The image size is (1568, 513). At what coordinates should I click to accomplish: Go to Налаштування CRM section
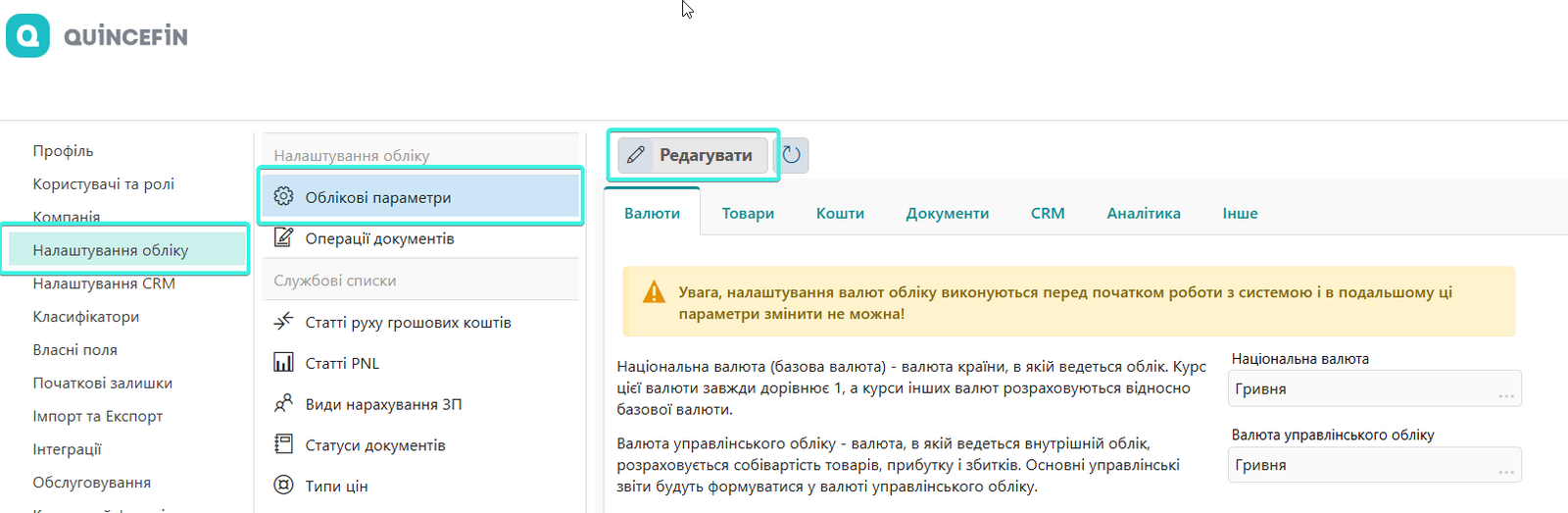104,283
